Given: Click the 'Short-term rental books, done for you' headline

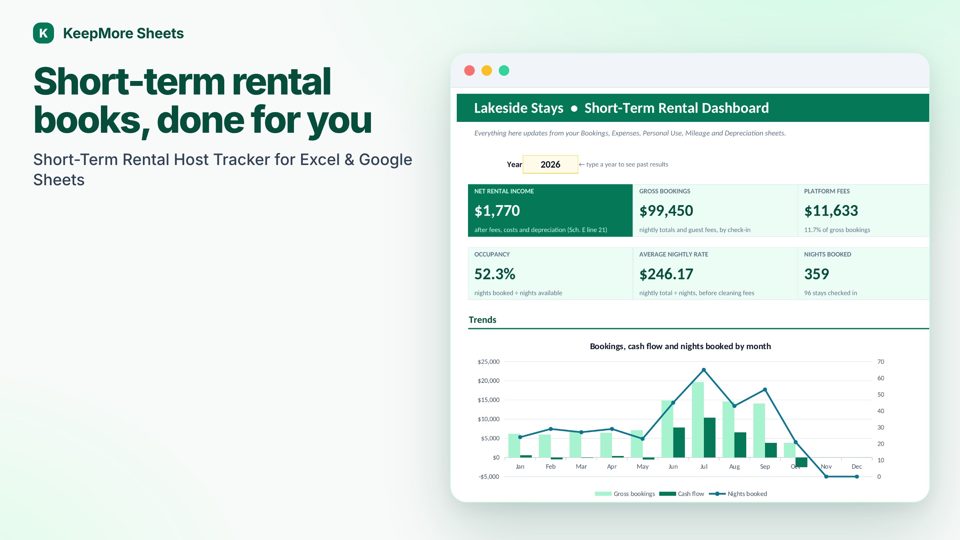Looking at the screenshot, I should coord(203,100).
